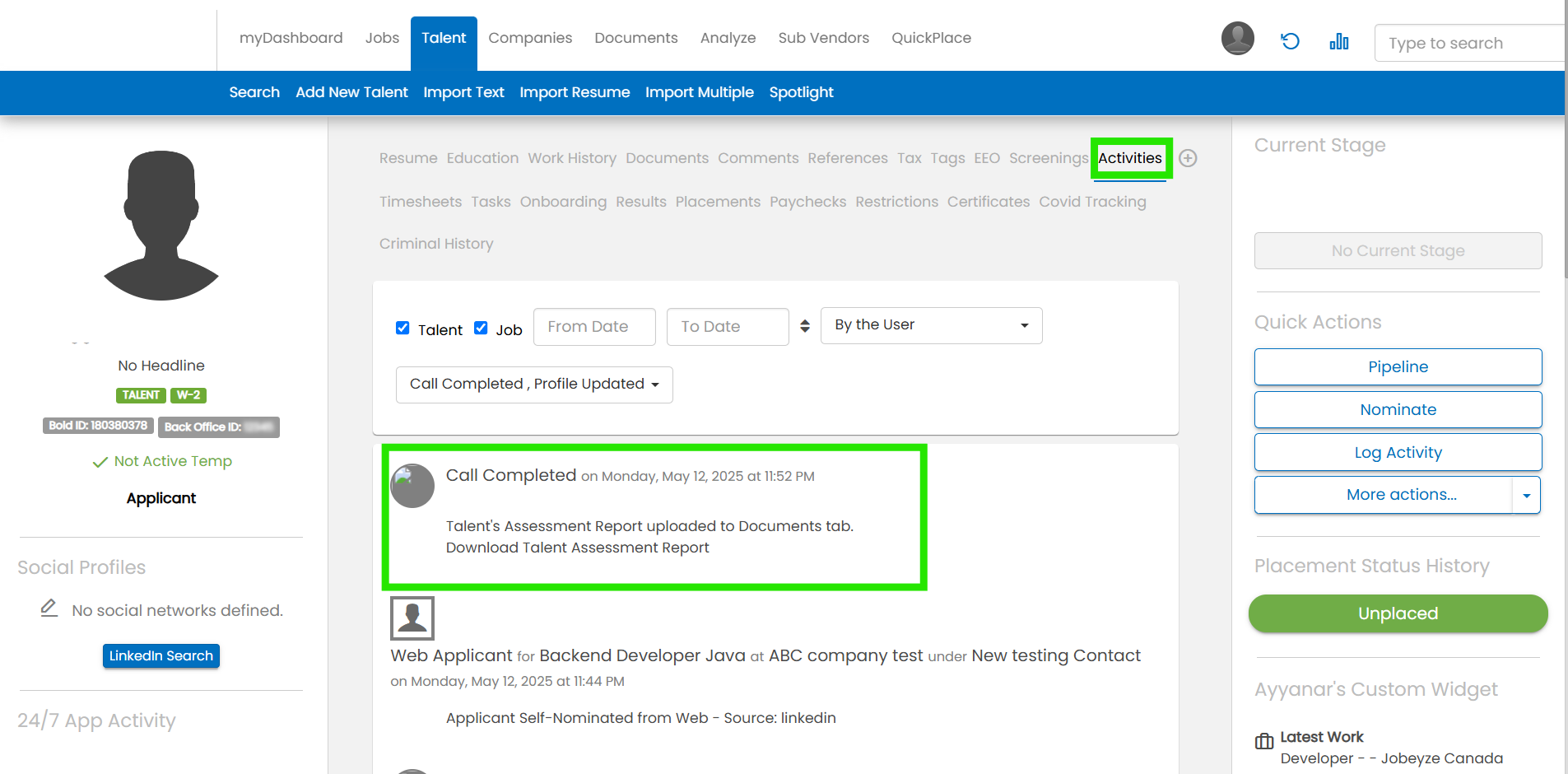Click the refresh history icon
This screenshot has width=1568, height=774.
click(x=1290, y=41)
